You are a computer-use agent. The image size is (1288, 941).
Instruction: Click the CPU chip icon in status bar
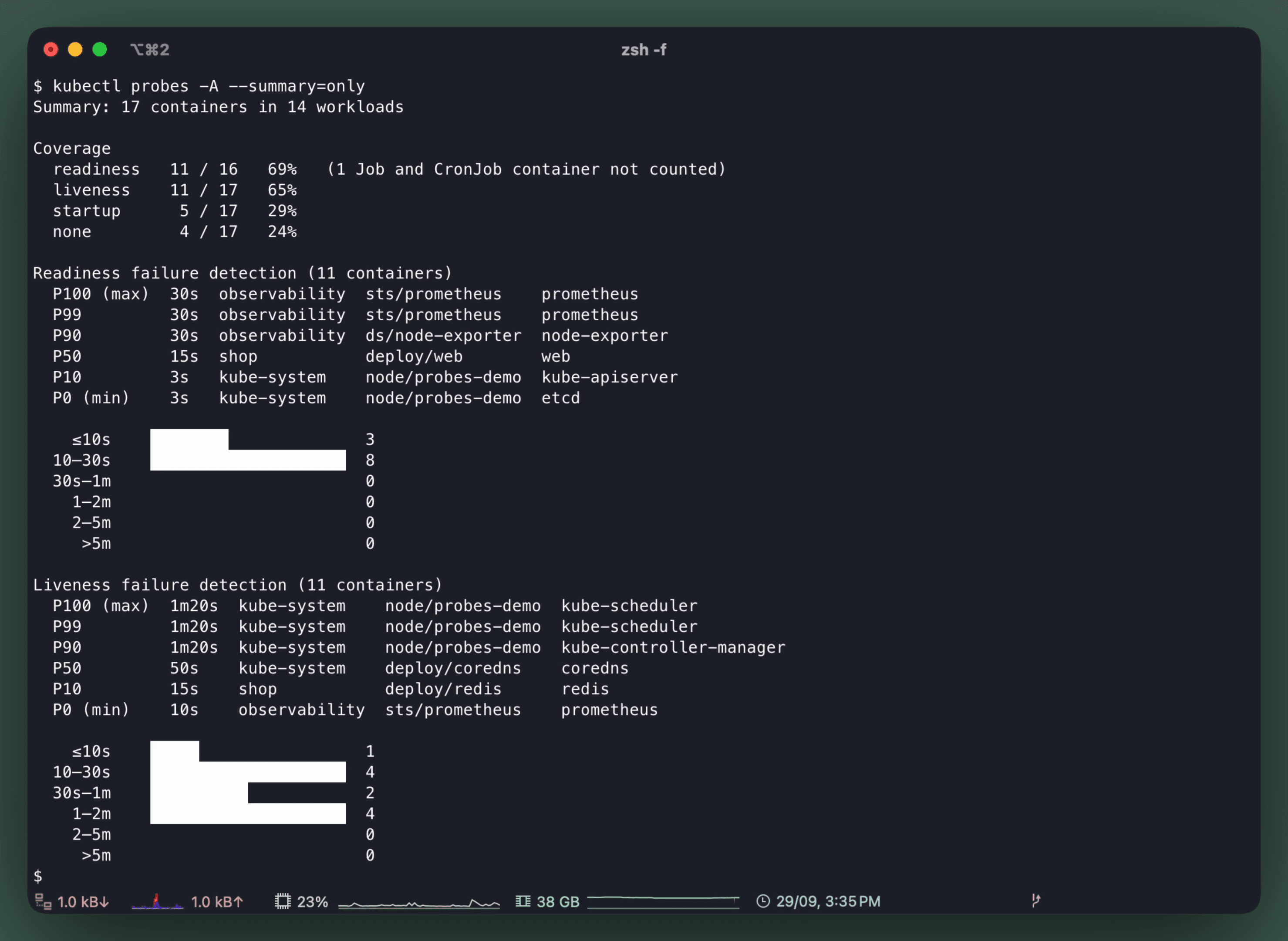tap(283, 901)
